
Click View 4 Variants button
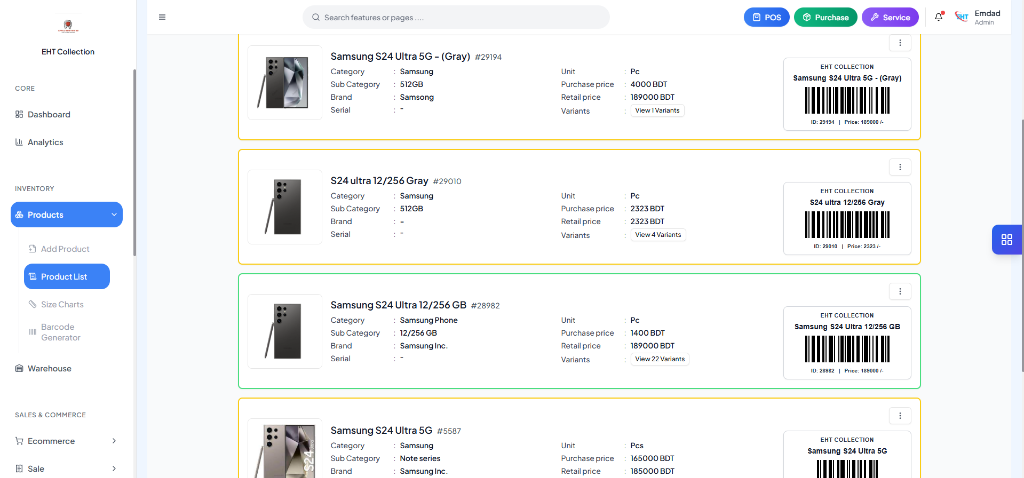pyautogui.click(x=658, y=234)
